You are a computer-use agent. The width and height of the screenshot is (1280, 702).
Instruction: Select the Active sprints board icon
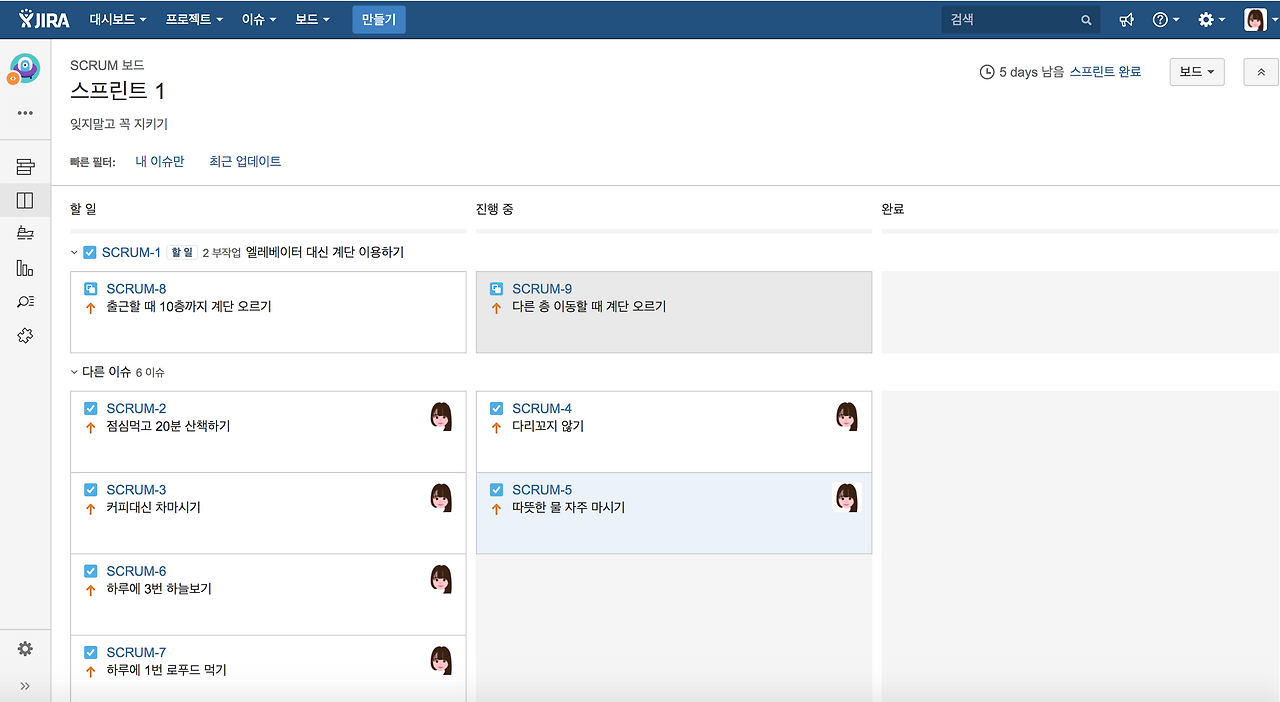coord(25,201)
